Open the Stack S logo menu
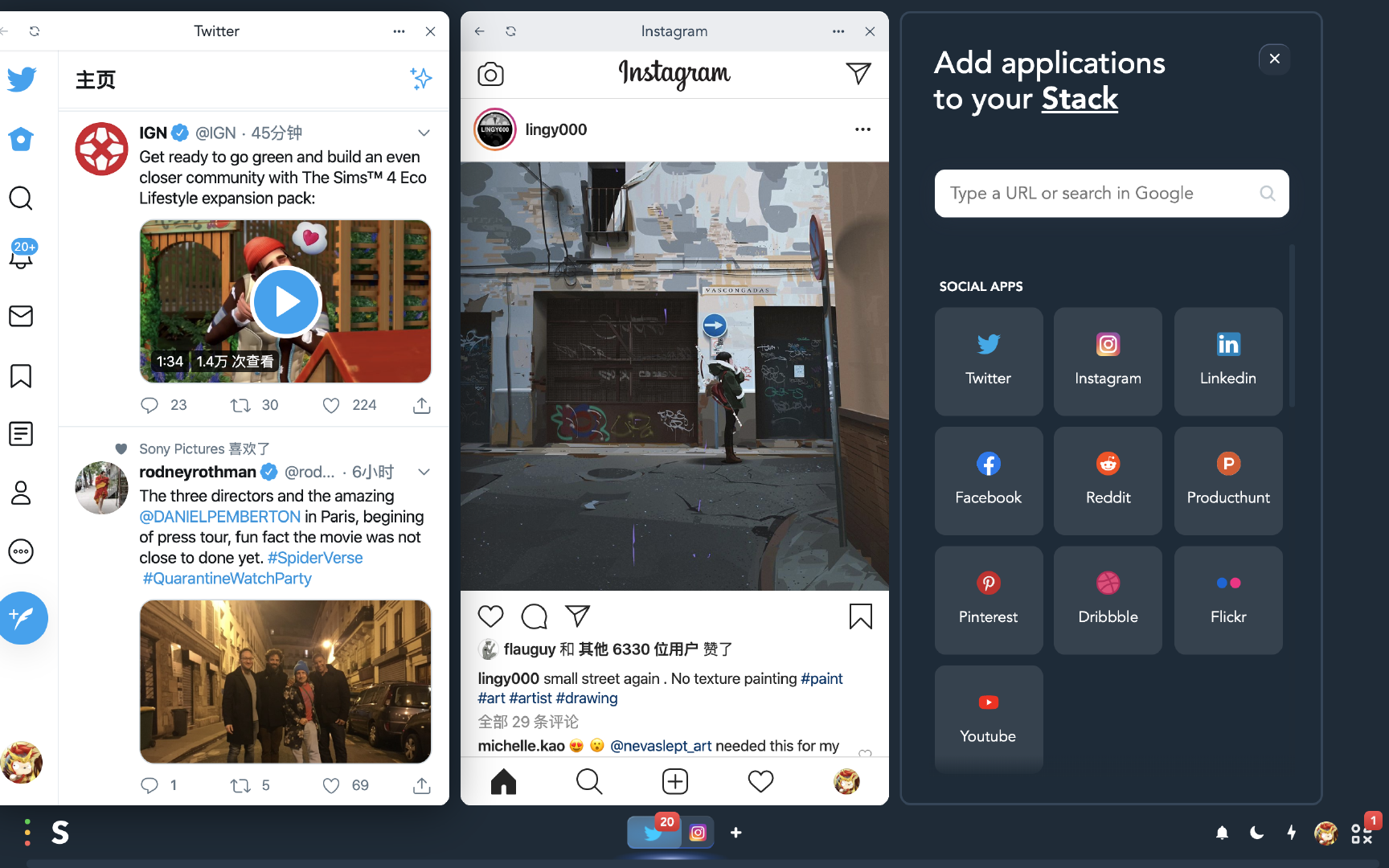Screen dimensions: 1389x868 tap(60, 833)
